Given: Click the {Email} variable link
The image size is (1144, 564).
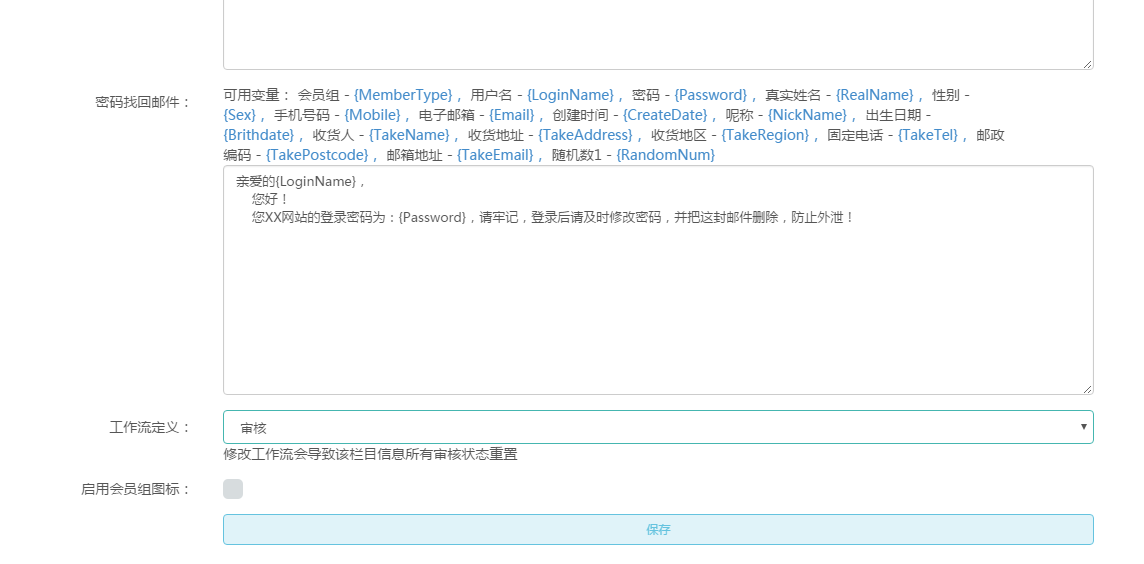Looking at the screenshot, I should point(511,115).
